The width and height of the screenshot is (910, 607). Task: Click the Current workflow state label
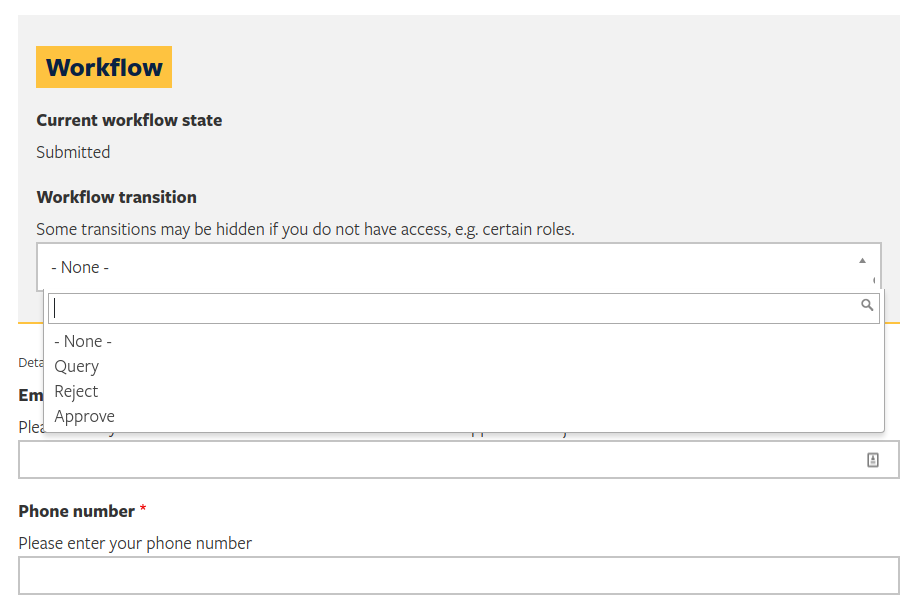(x=129, y=120)
